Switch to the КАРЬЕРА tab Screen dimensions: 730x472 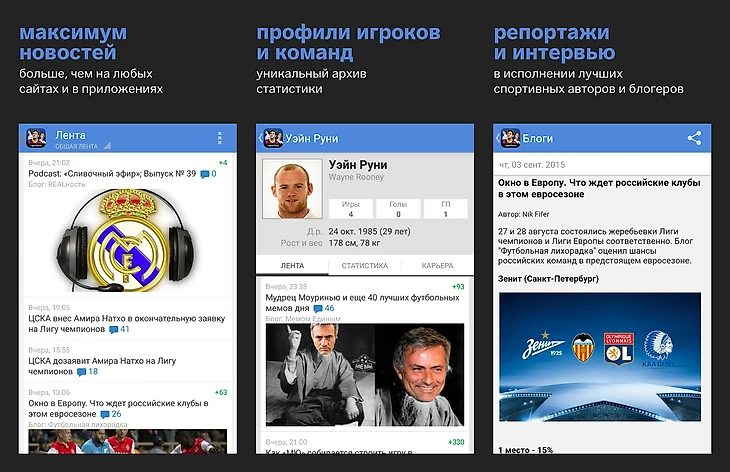click(x=437, y=265)
